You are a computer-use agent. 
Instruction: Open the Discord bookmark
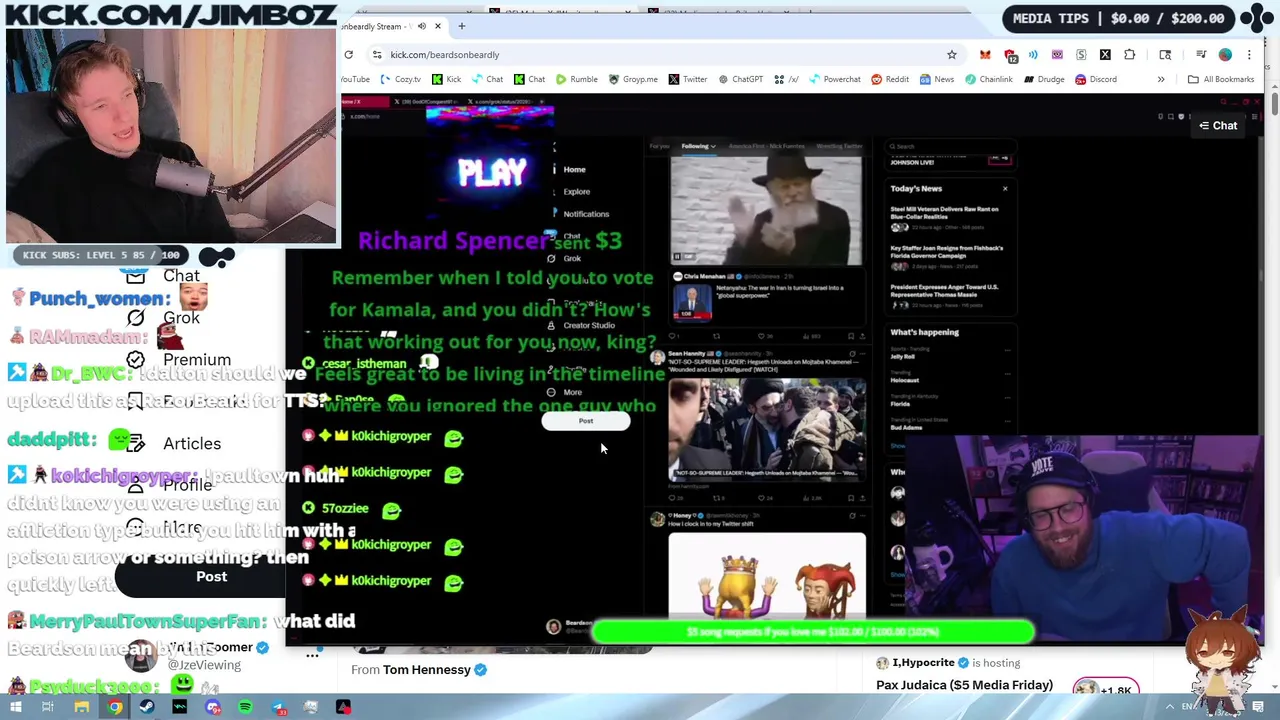(x=1096, y=79)
